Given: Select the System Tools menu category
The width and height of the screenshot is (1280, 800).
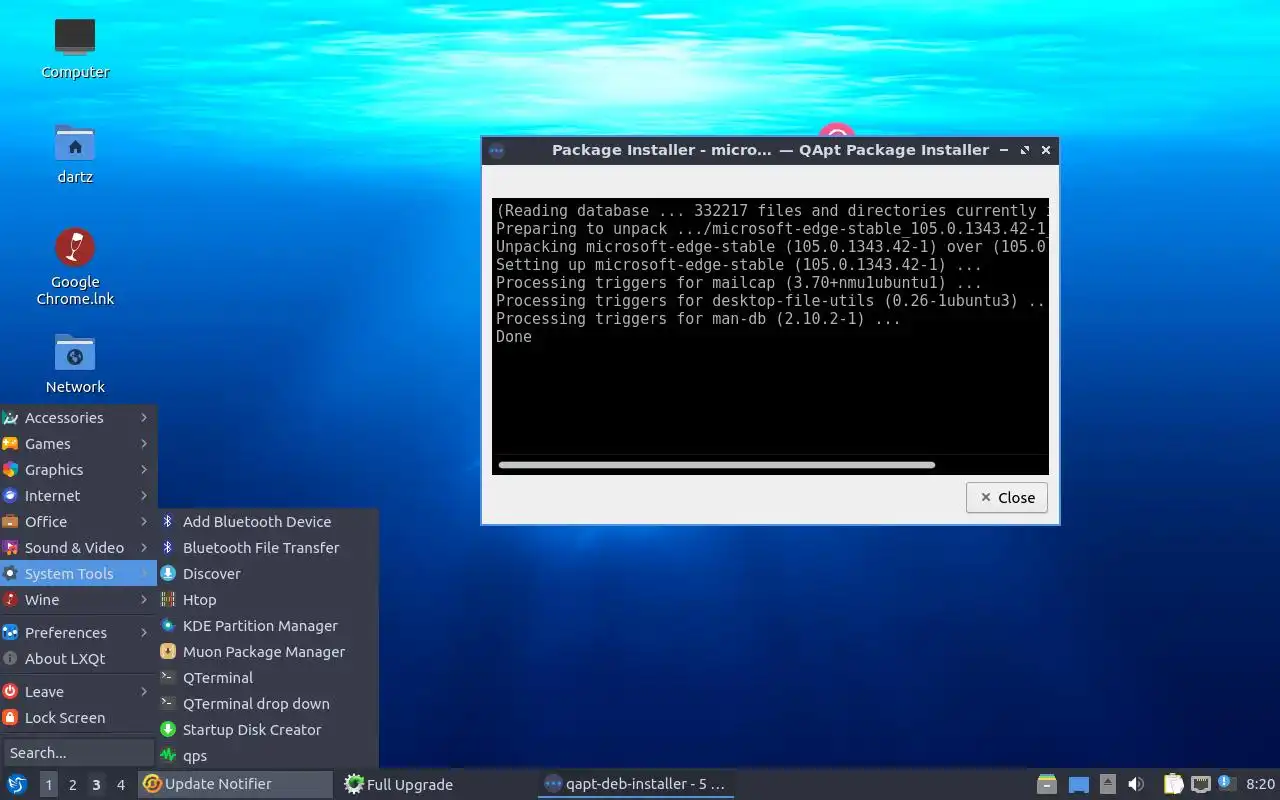Looking at the screenshot, I should pyautogui.click(x=78, y=573).
